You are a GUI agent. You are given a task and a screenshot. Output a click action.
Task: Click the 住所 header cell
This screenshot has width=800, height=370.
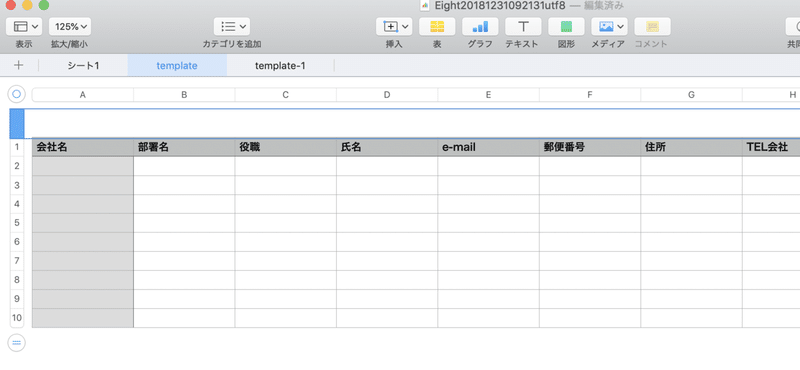coord(691,147)
